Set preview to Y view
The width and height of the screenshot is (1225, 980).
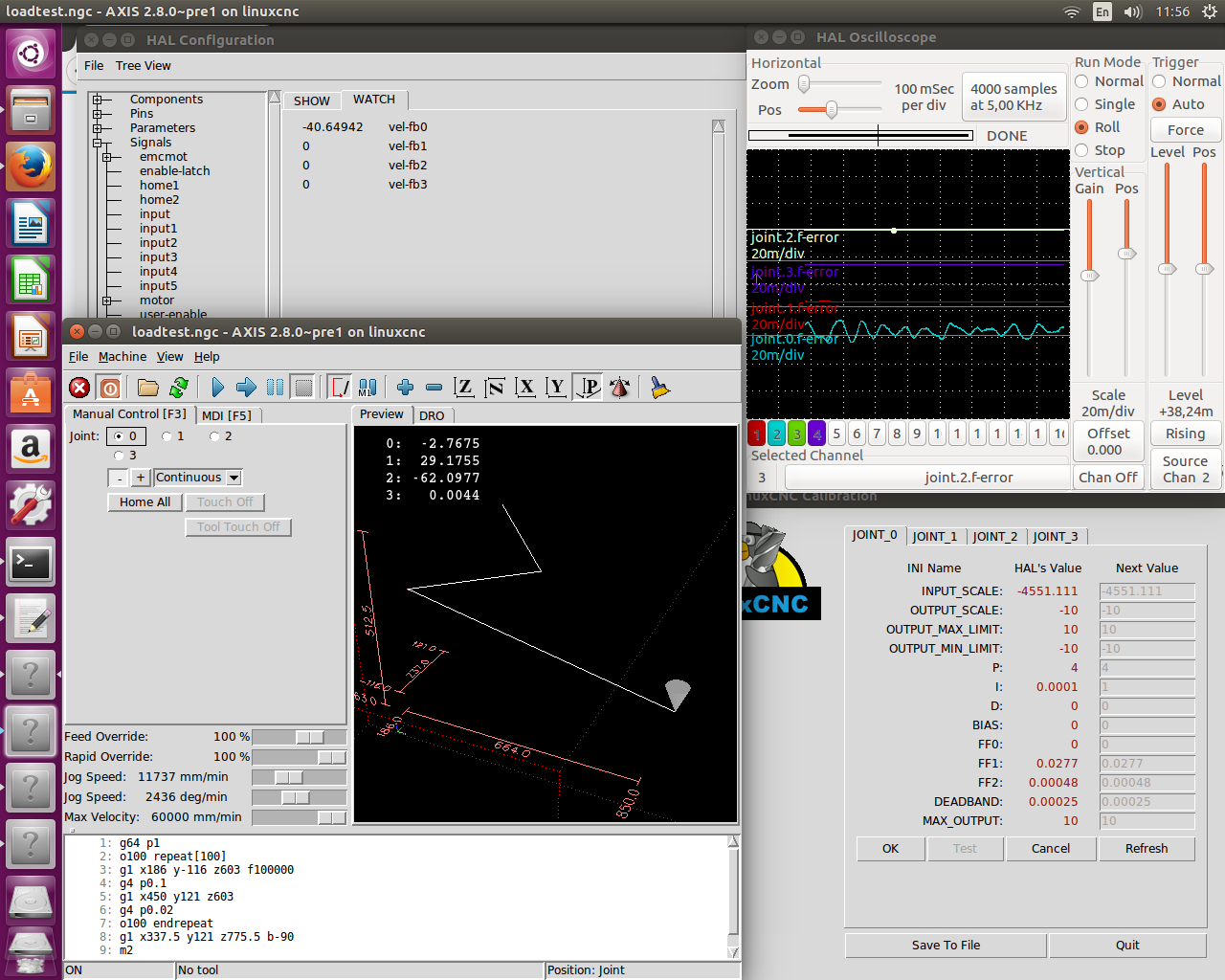pyautogui.click(x=556, y=387)
